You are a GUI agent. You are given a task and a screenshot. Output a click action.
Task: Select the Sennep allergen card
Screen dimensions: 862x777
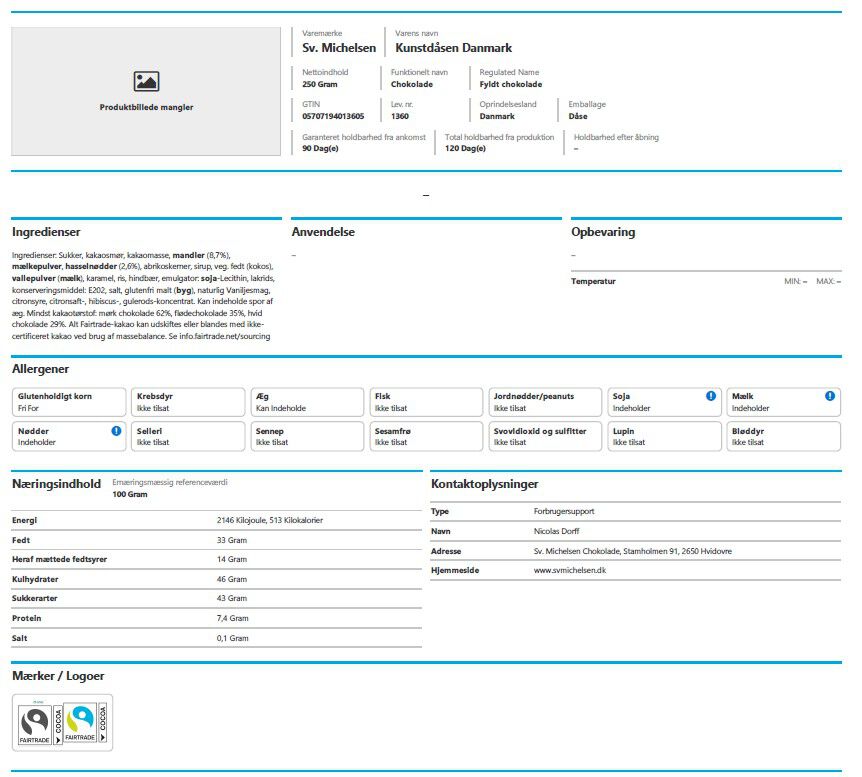tap(307, 437)
